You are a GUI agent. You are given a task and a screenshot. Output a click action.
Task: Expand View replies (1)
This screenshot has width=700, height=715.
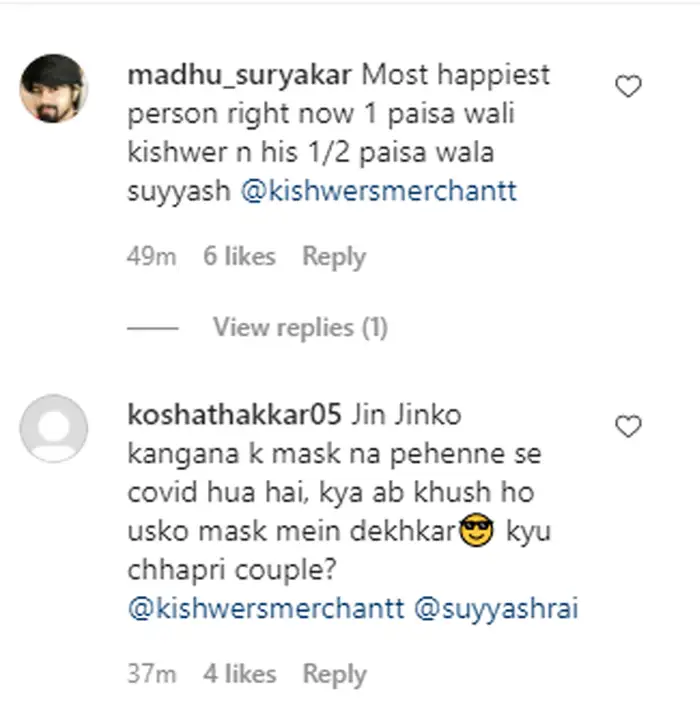tap(299, 327)
